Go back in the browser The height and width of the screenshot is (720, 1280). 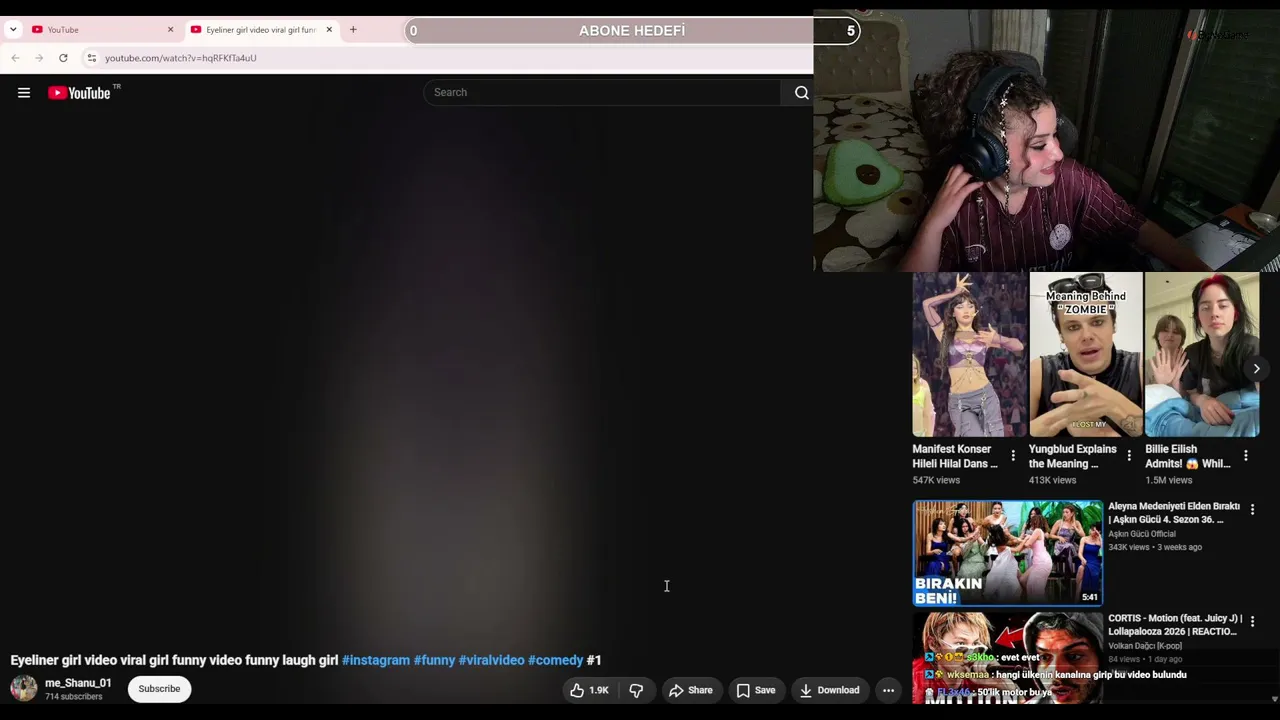pyautogui.click(x=15, y=58)
